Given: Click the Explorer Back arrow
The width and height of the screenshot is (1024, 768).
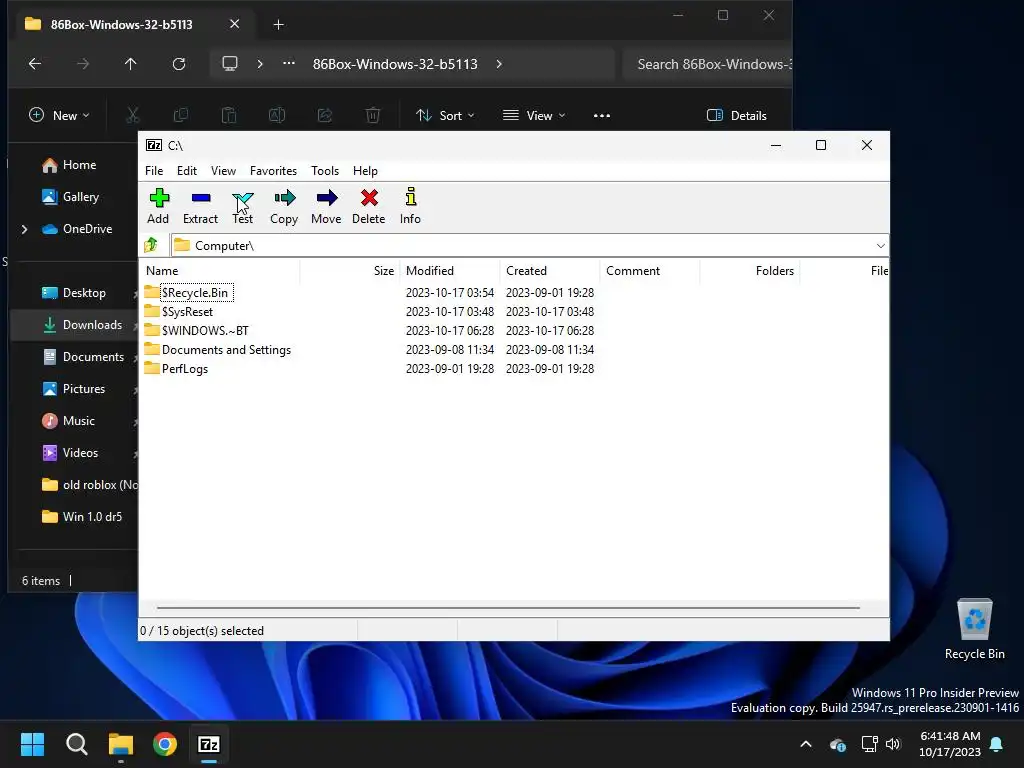Looking at the screenshot, I should coord(35,64).
